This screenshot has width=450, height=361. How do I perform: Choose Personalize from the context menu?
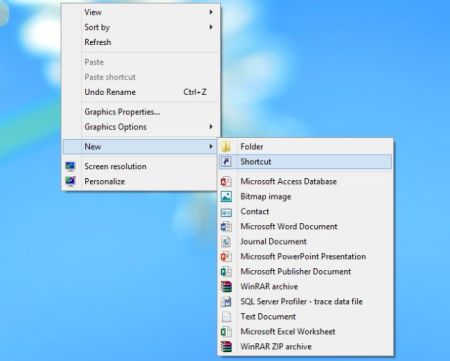140,181
